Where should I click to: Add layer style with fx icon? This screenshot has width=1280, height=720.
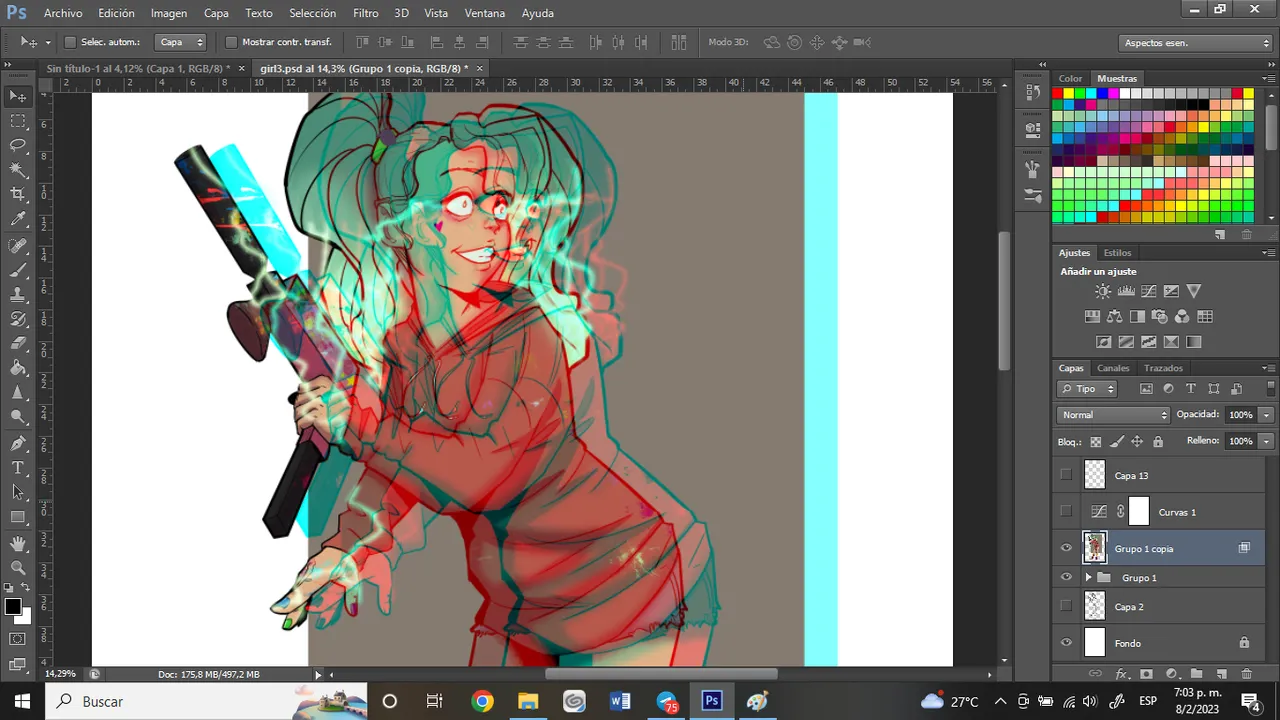pyautogui.click(x=1121, y=674)
